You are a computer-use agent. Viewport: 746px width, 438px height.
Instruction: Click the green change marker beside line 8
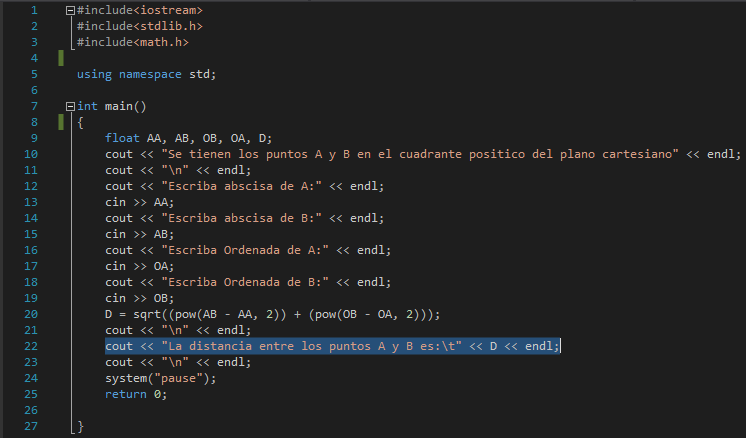click(x=61, y=122)
